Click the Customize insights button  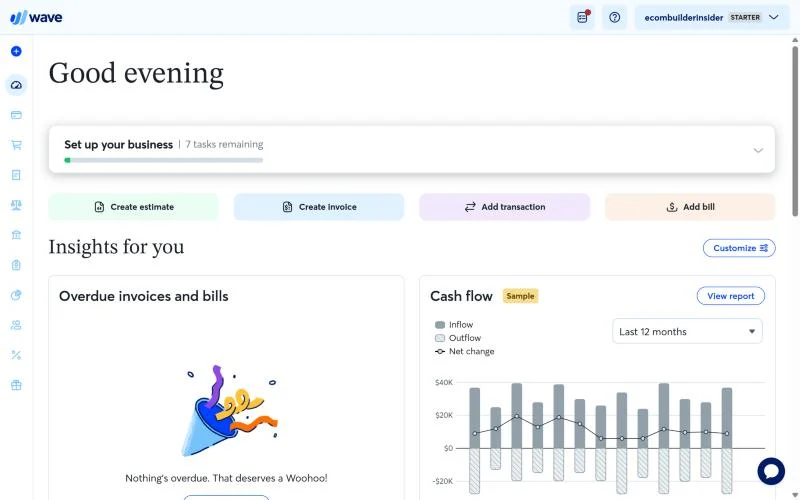click(x=739, y=248)
